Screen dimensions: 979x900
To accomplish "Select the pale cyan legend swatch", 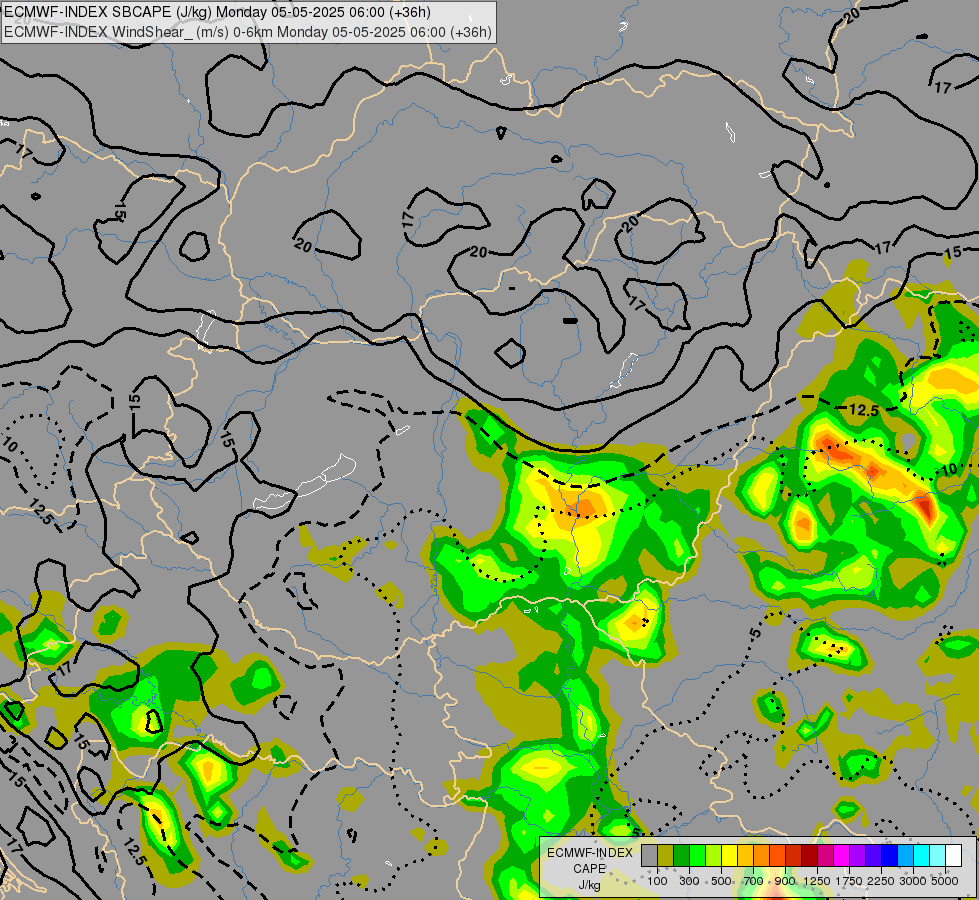I will coord(938,855).
